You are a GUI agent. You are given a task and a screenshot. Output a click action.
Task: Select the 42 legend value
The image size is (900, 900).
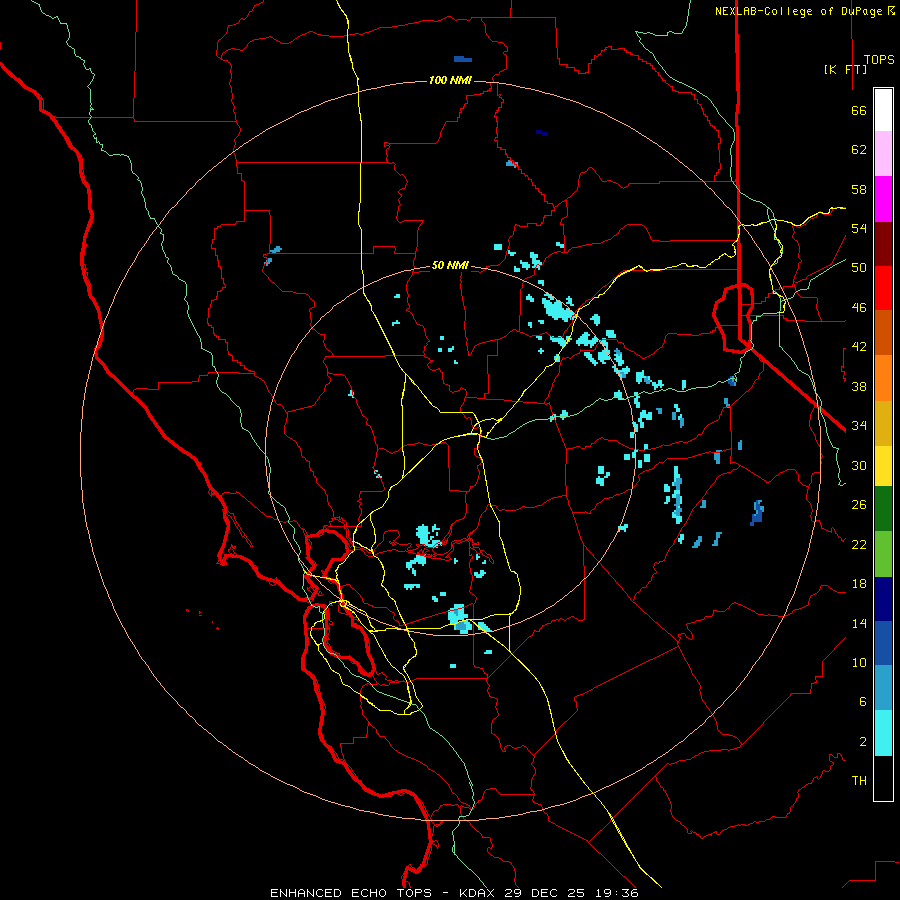(x=859, y=347)
